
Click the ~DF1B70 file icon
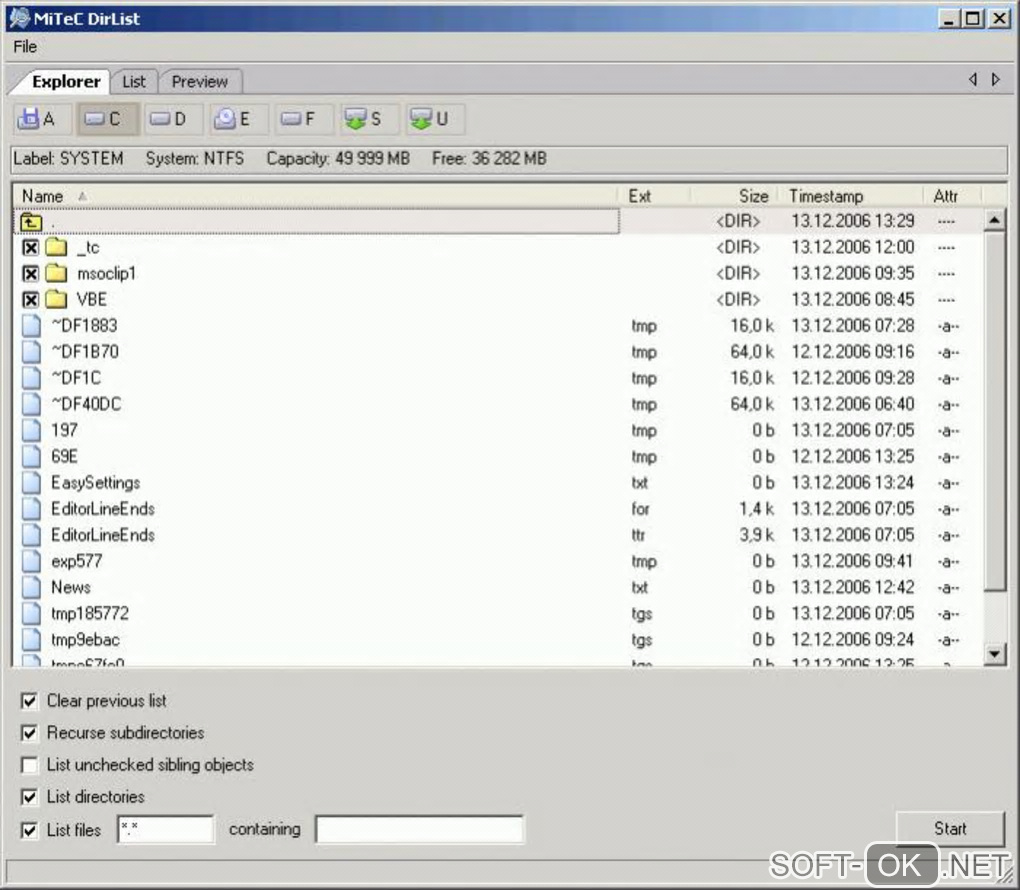31,351
